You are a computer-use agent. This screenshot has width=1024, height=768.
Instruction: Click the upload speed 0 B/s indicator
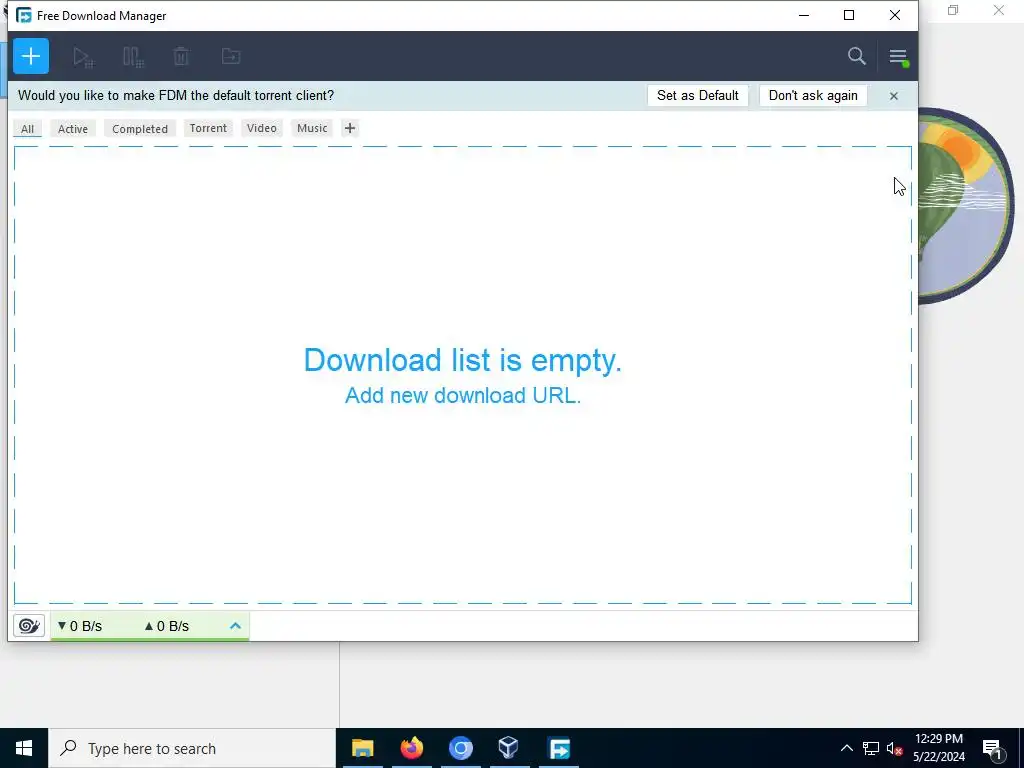[x=167, y=626]
